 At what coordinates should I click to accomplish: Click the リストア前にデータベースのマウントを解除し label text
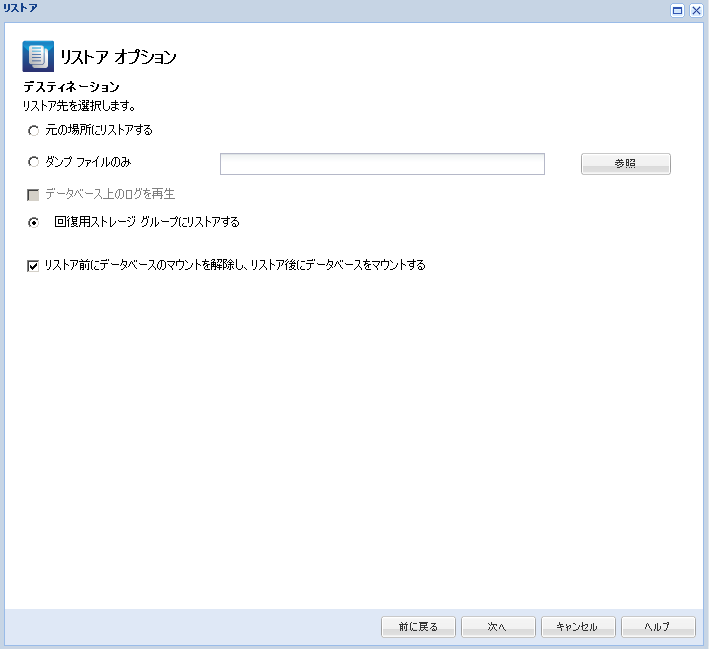(145, 265)
